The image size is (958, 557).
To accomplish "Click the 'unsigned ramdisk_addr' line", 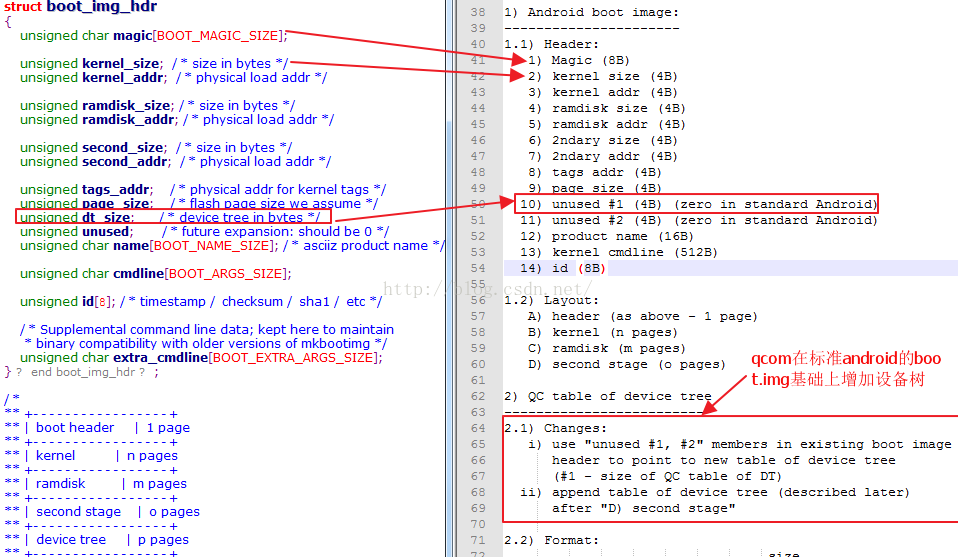I will [x=177, y=120].
